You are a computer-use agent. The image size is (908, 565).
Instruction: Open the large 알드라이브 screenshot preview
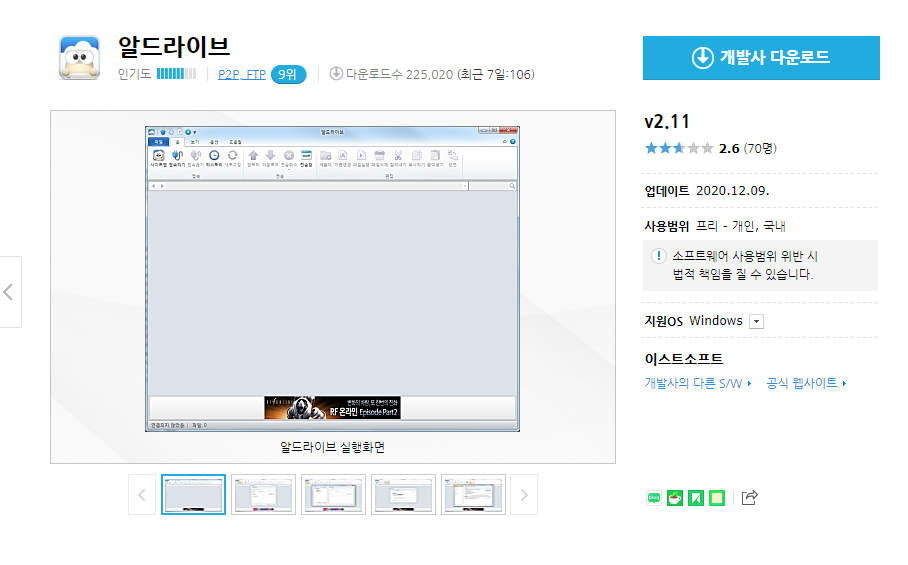[x=332, y=279]
